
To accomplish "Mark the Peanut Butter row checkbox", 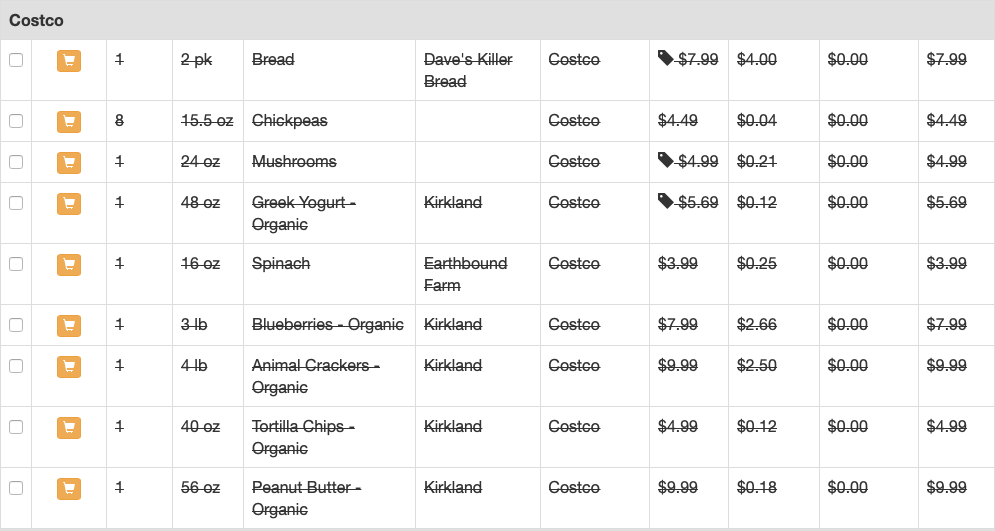I will click(x=16, y=487).
